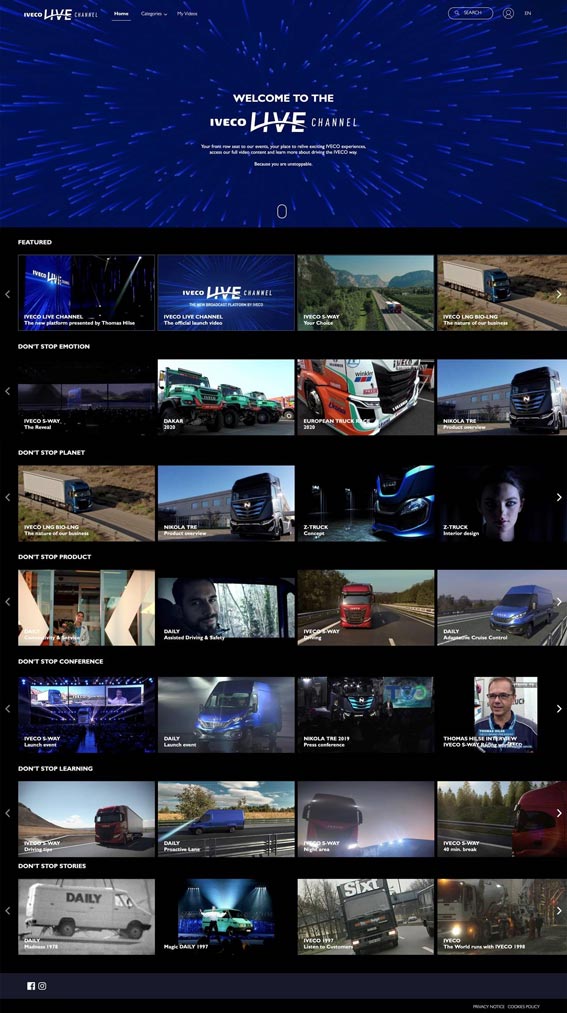Screen dimensions: 567x1013
Task: Open the Facebook icon in the footer
Action: coord(30,986)
